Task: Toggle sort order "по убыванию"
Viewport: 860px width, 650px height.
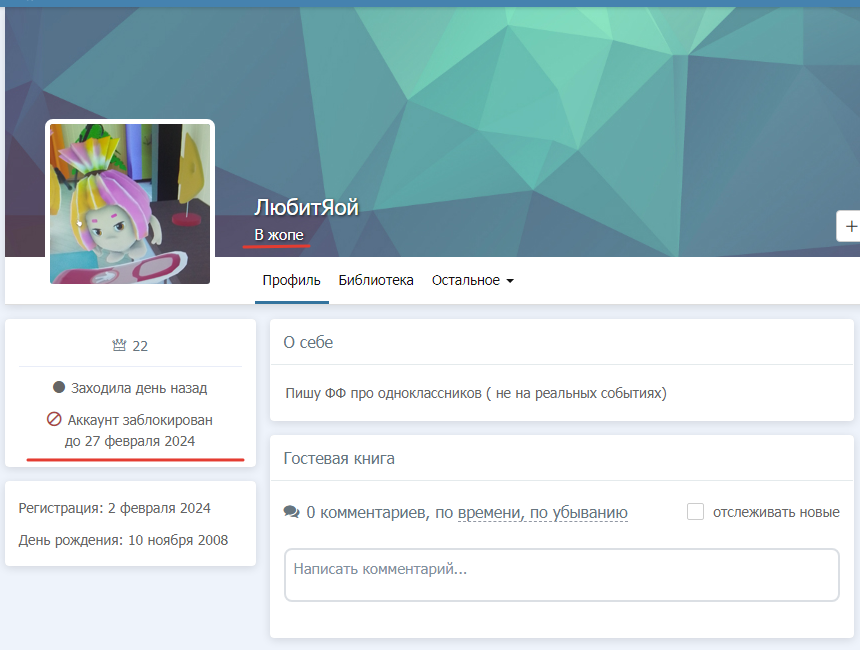Action: pyautogui.click(x=578, y=512)
